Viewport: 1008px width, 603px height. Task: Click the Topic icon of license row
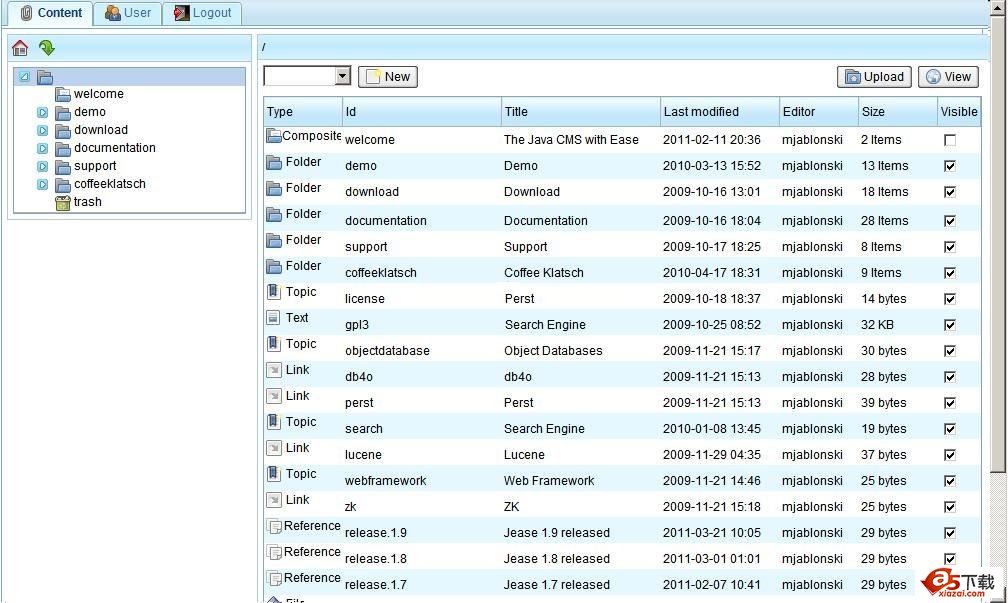click(x=273, y=292)
